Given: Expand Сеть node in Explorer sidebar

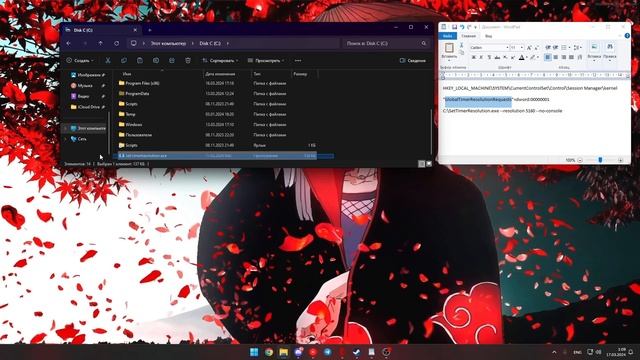Looking at the screenshot, I should point(65,139).
